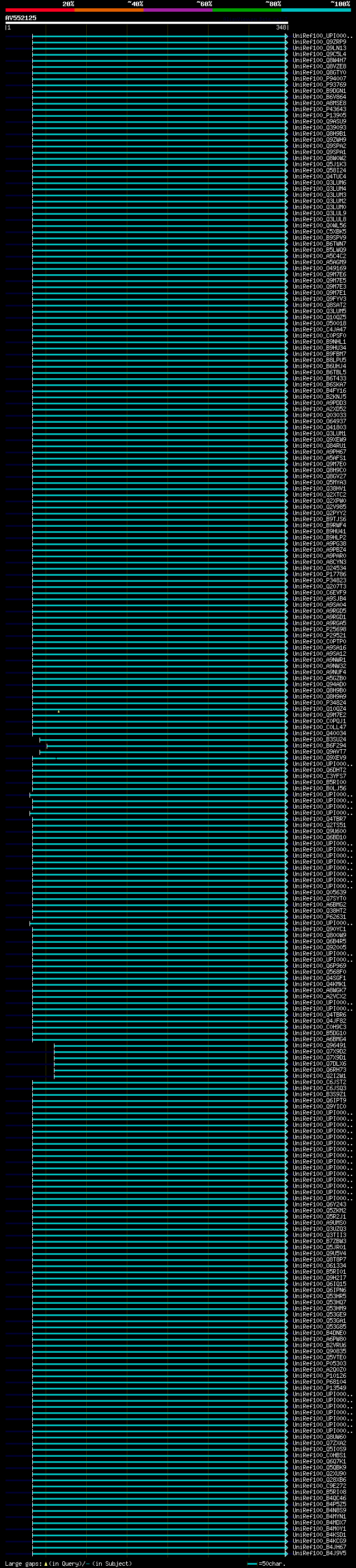Select the UniRef100_Q2TS51 label
Image resolution: width=356 pixels, height=1568 pixels.
click(x=319, y=825)
